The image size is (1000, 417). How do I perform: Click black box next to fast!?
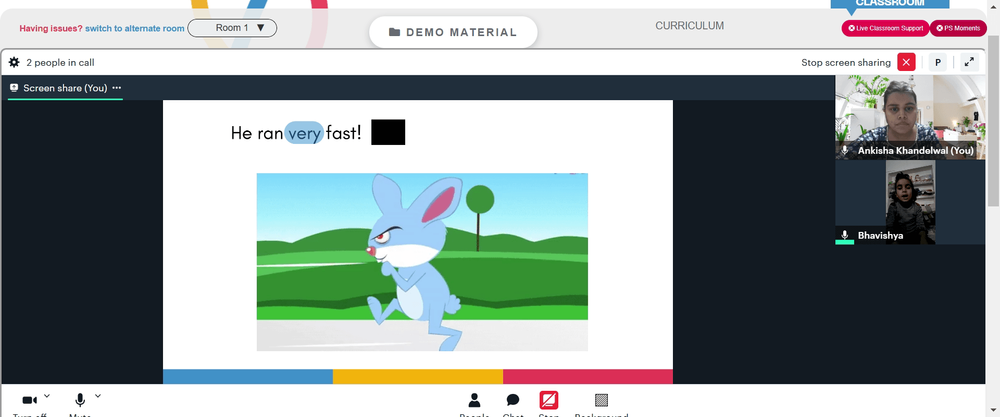coord(388,132)
